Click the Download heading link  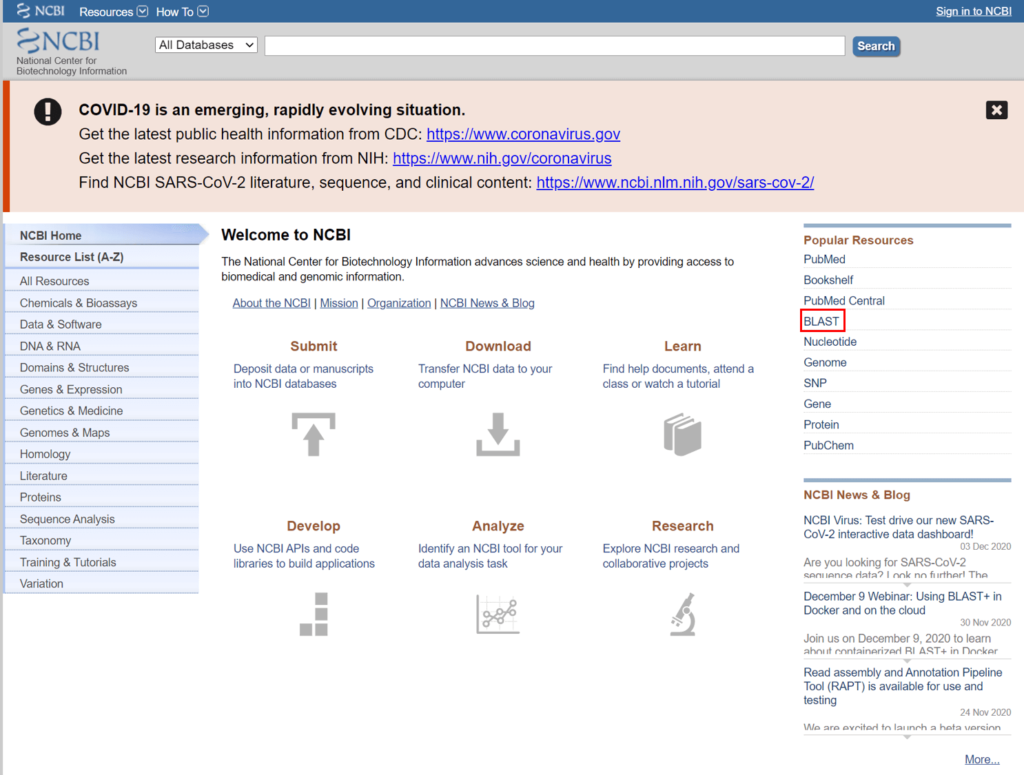[498, 346]
